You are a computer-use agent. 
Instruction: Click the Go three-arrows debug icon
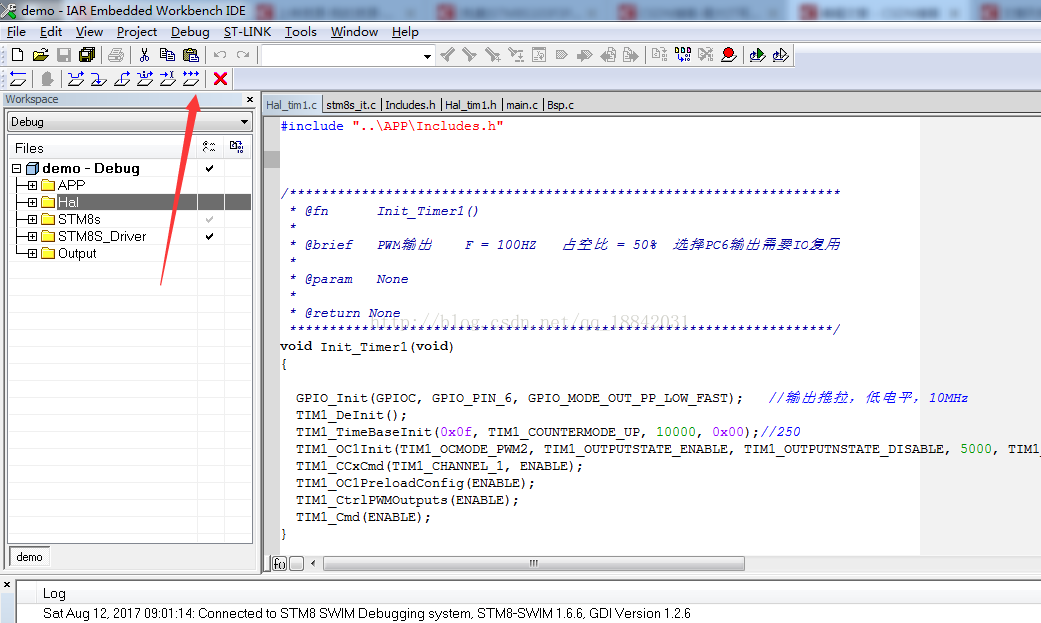[191, 79]
